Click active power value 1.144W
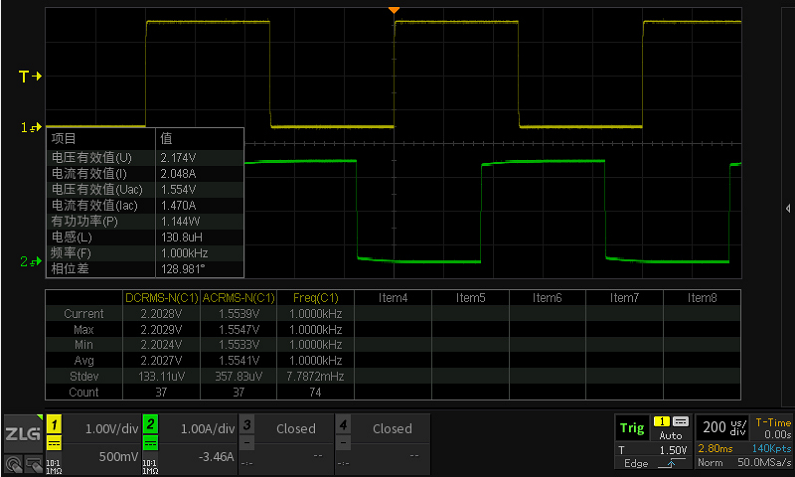This screenshot has height=477, width=795. point(180,222)
